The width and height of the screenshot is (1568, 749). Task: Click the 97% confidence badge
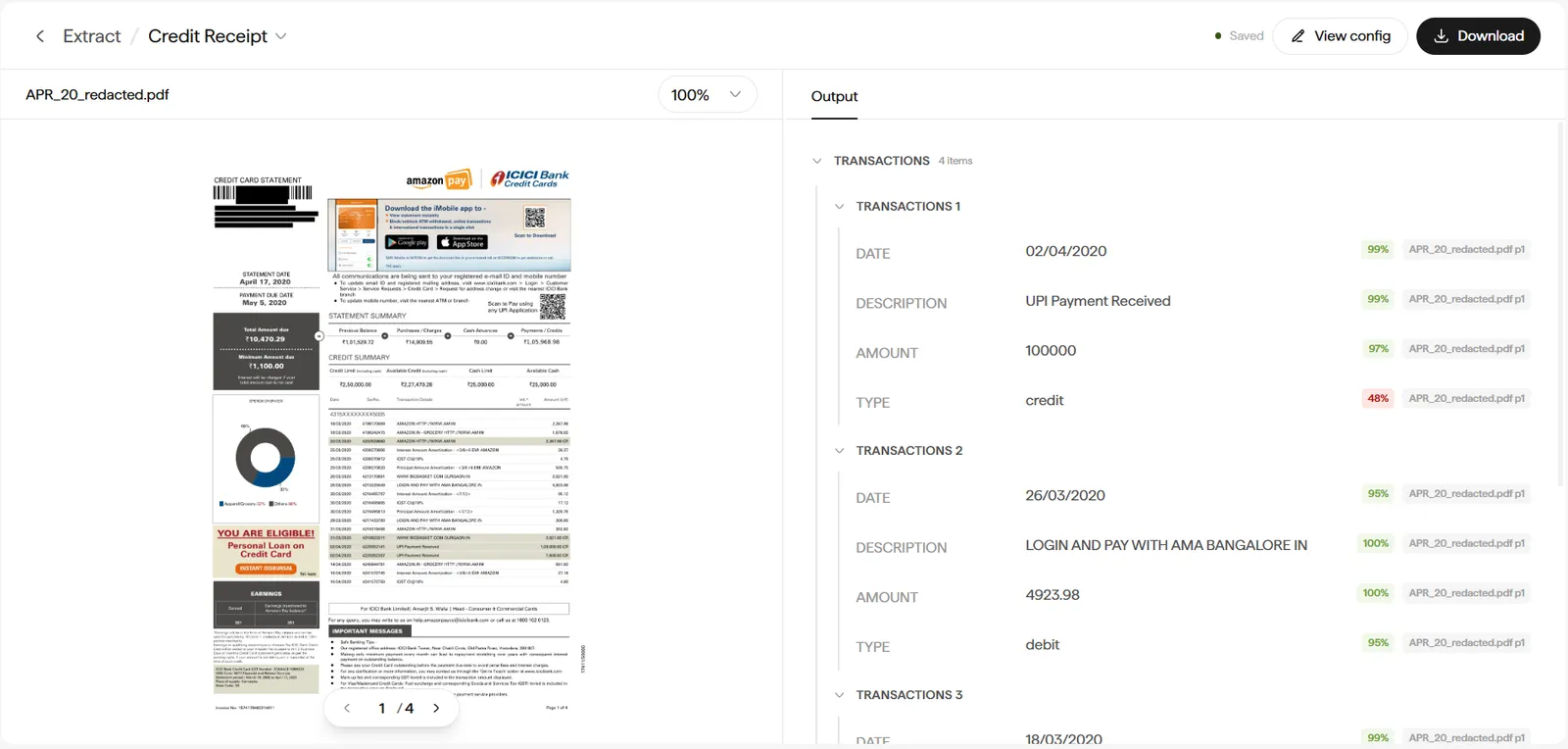[1378, 348]
